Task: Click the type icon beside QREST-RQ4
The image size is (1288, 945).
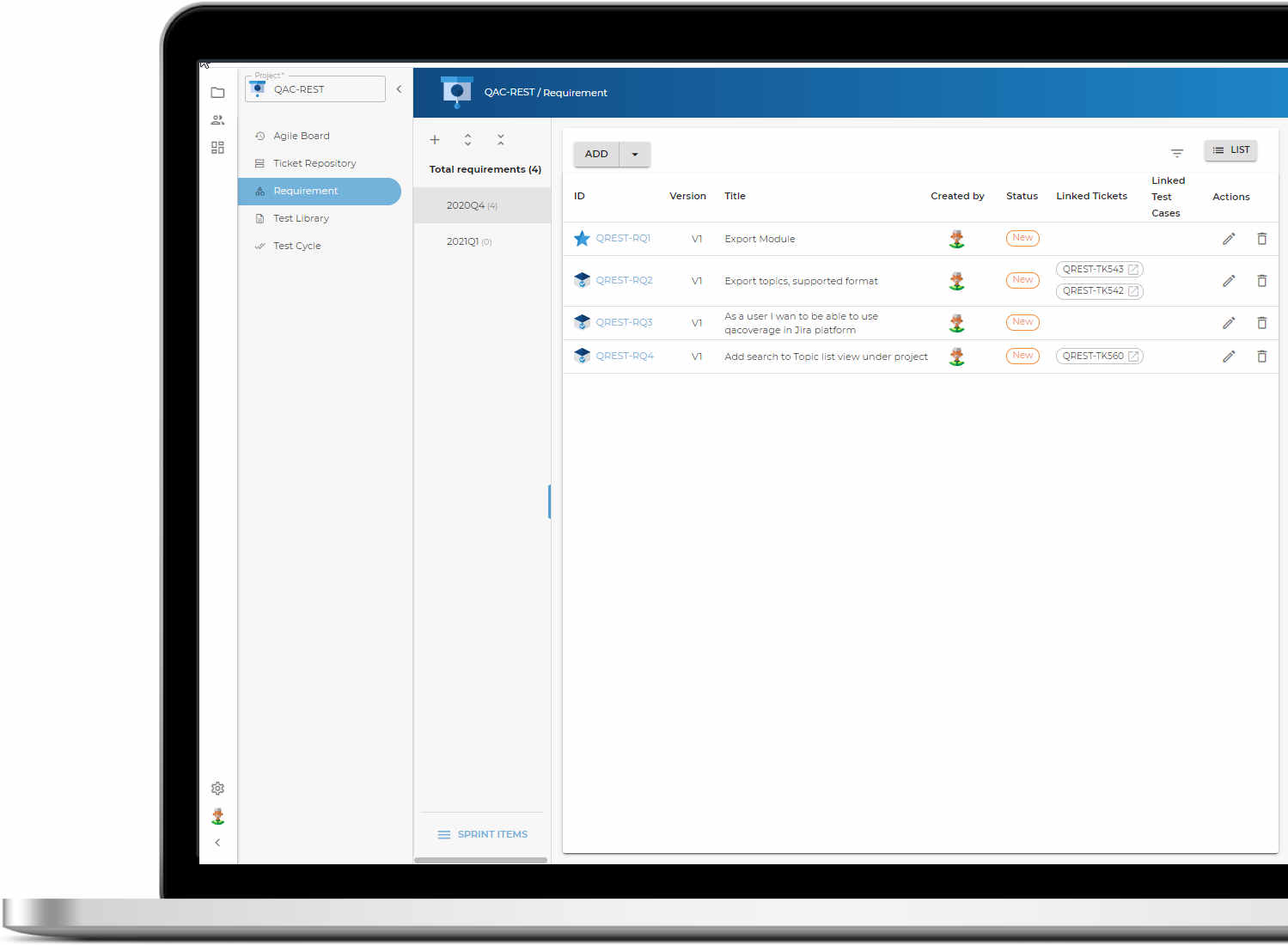Action: pyautogui.click(x=582, y=356)
